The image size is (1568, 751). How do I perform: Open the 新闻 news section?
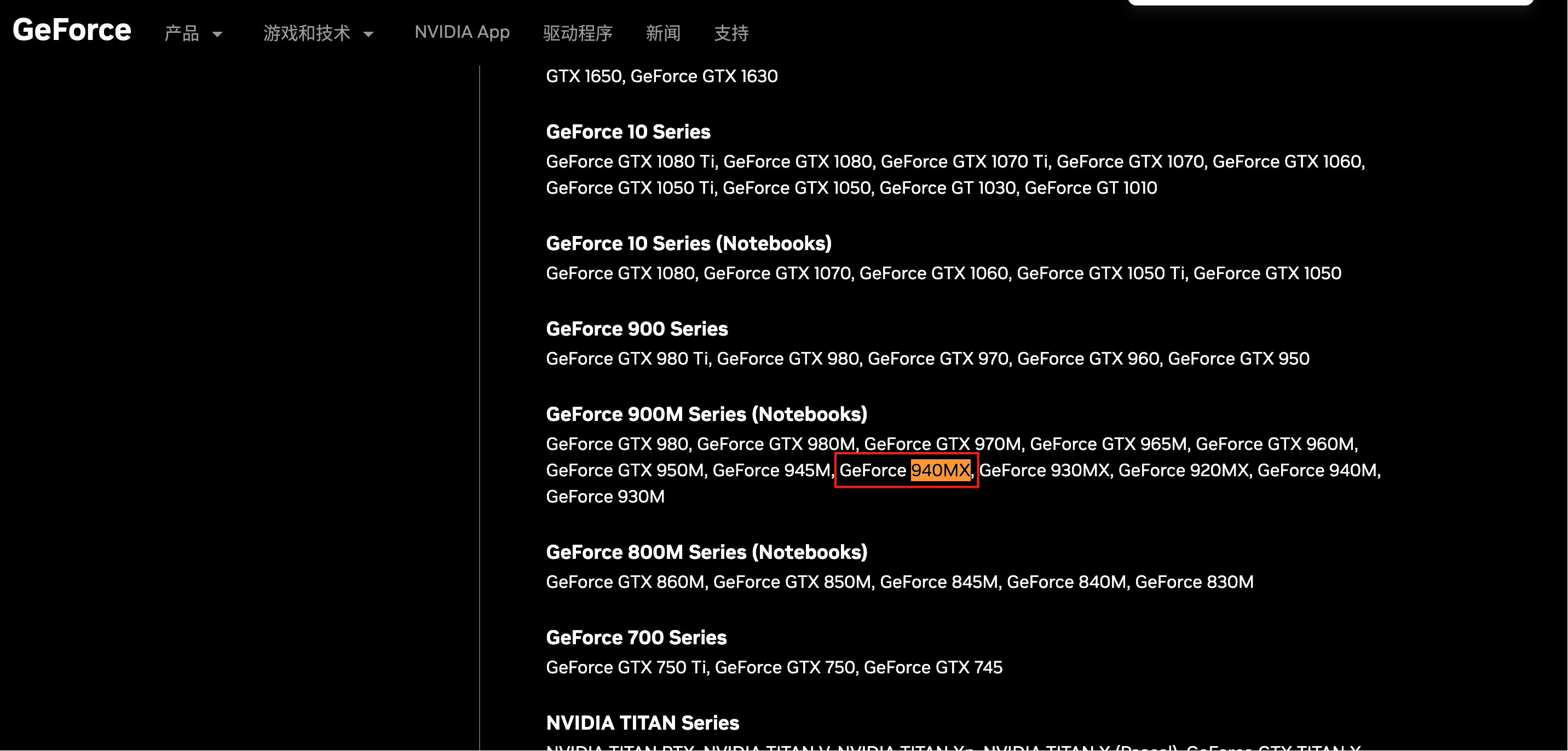tap(663, 33)
